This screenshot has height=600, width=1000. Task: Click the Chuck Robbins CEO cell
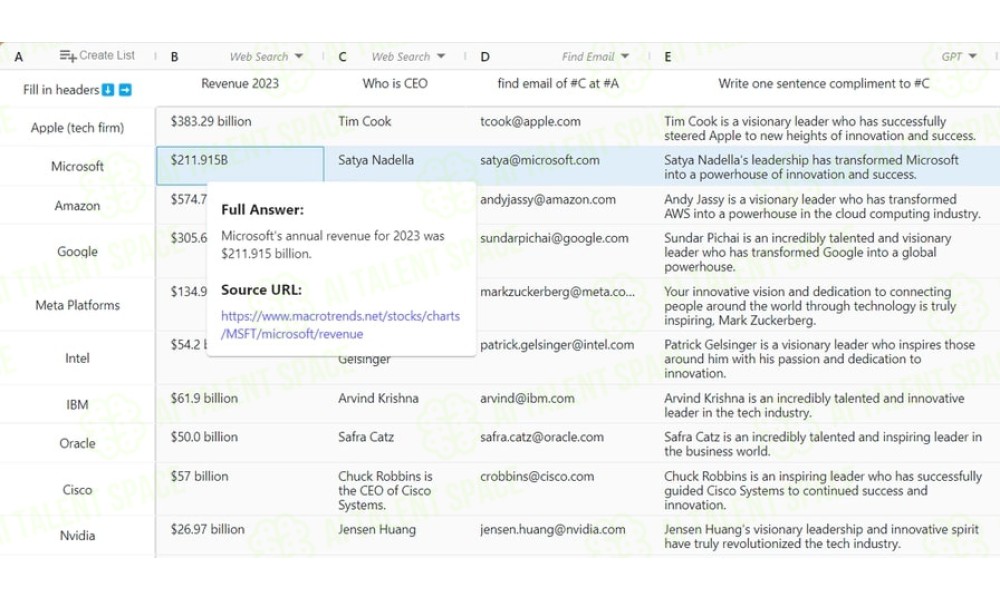pos(395,490)
